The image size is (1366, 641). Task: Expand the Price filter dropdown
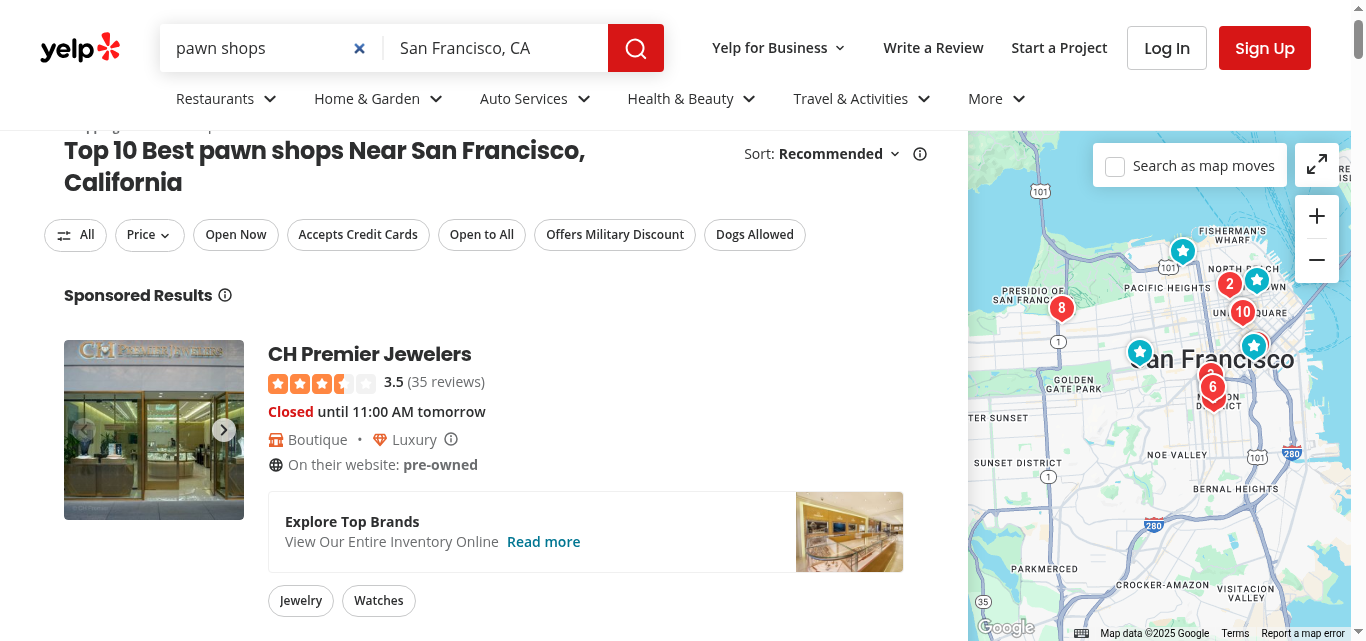click(150, 235)
